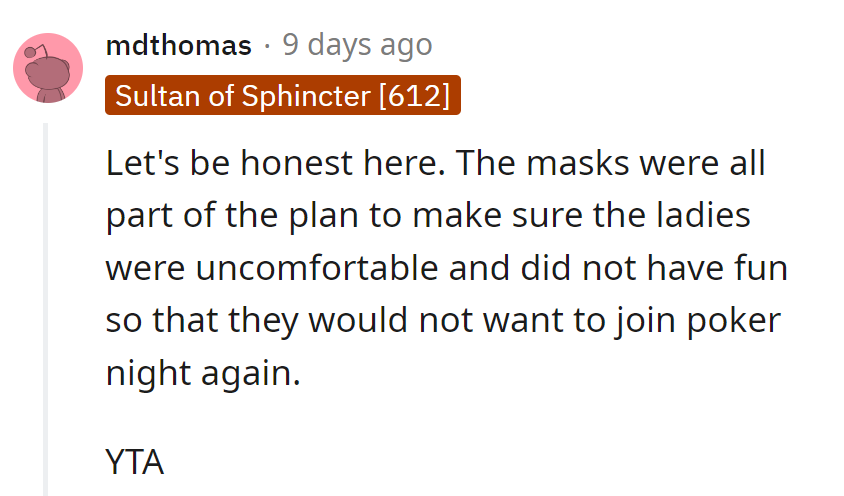Click the words "night again." in the comment

click(x=203, y=372)
